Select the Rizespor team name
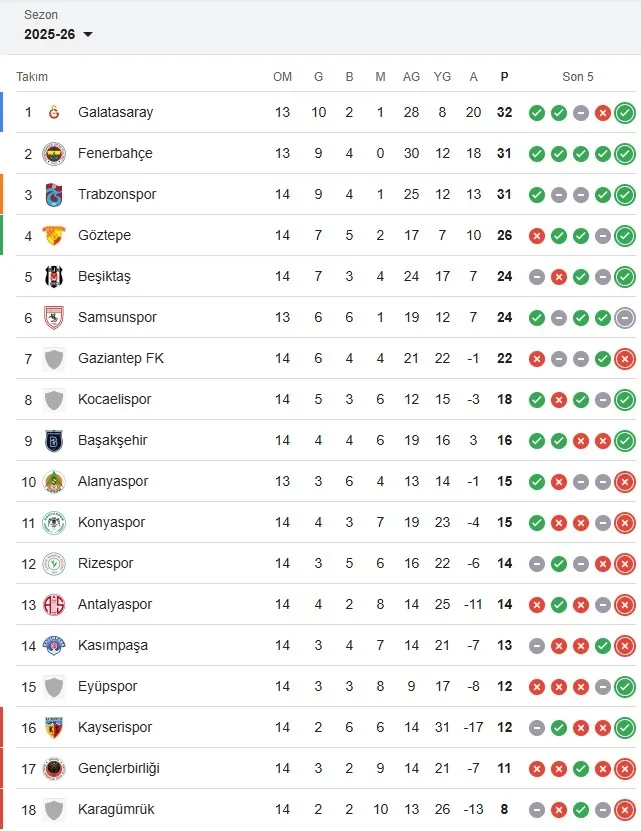Screen dimensions: 641x831 [105, 563]
